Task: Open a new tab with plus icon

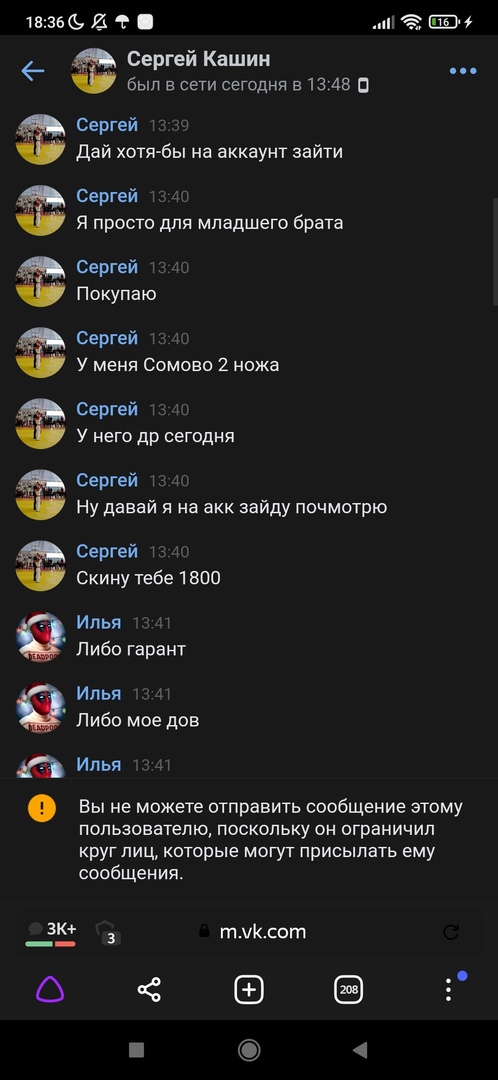Action: coord(249,990)
